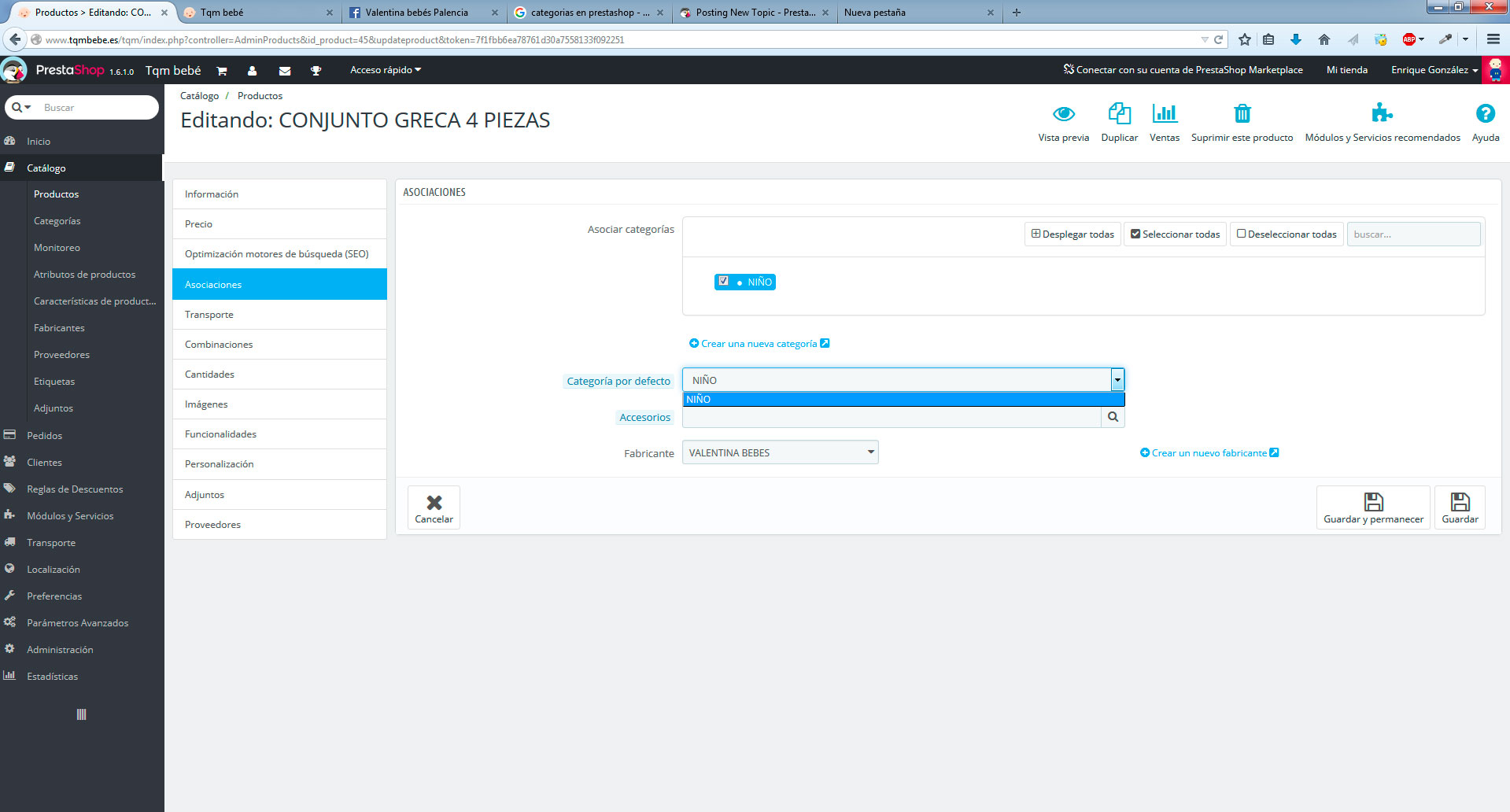The height and width of the screenshot is (812, 1510).
Task: Select NIÑO option in dropdown list
Action: click(x=903, y=400)
